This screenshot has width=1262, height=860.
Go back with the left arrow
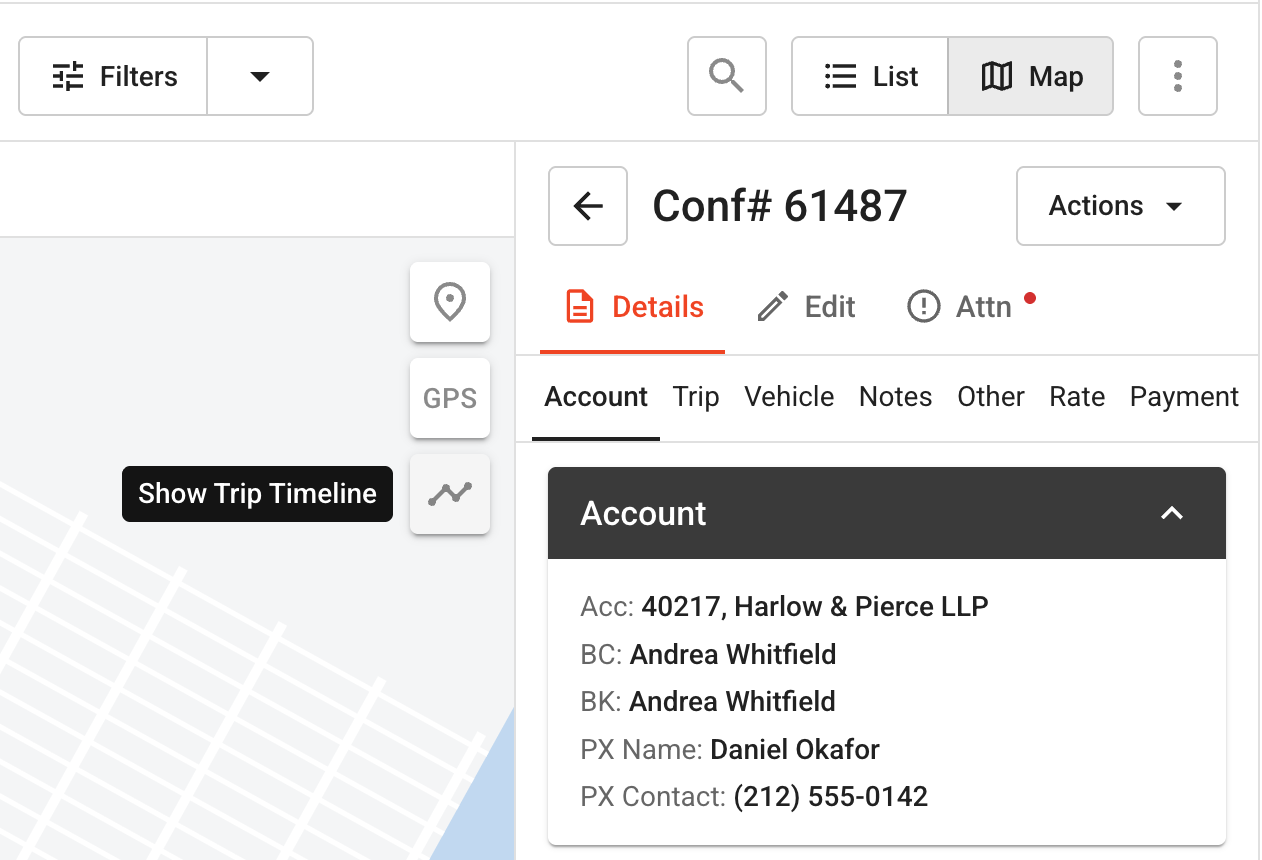[x=588, y=206]
